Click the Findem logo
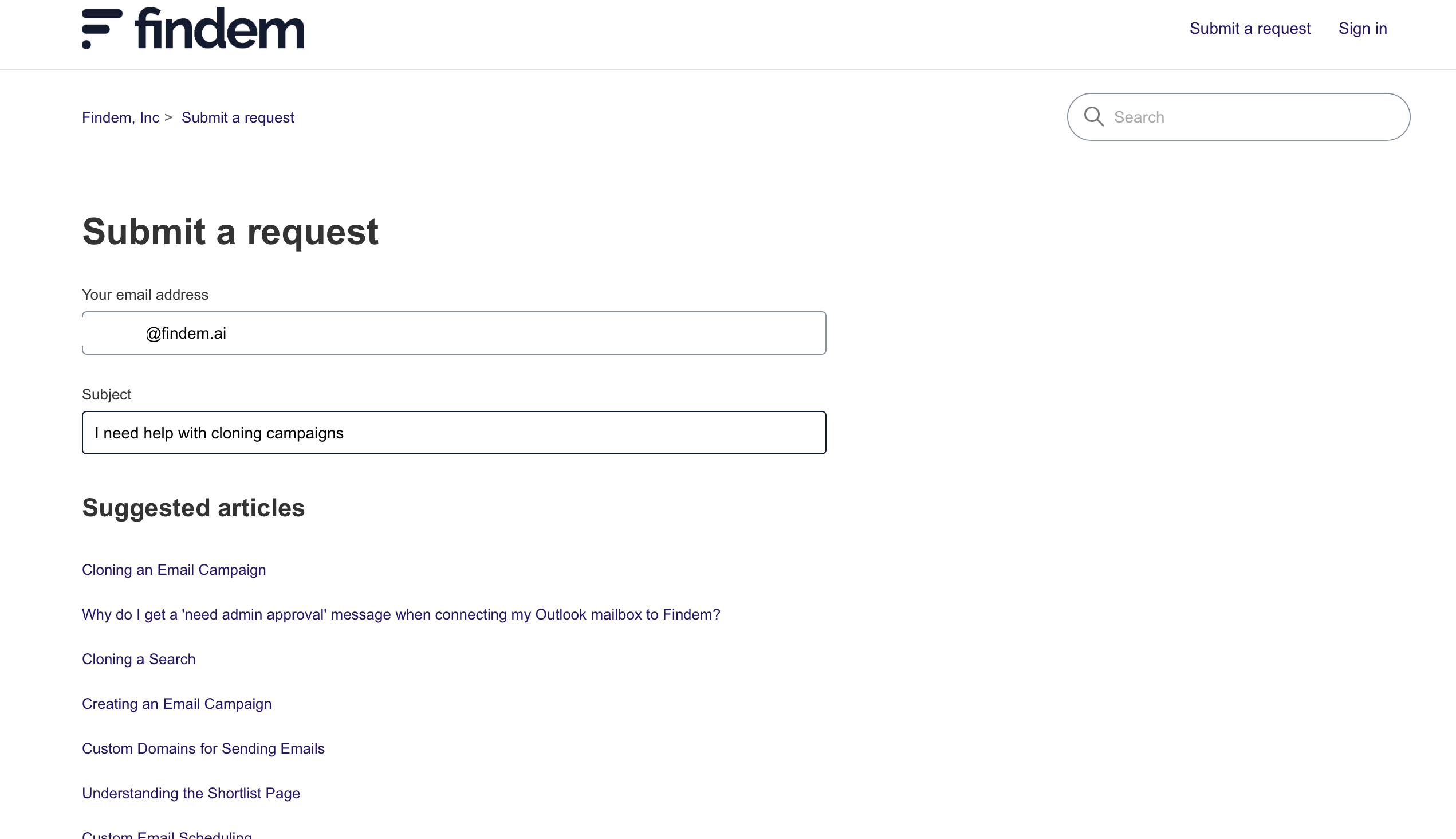The width and height of the screenshot is (1456, 839). (x=193, y=28)
